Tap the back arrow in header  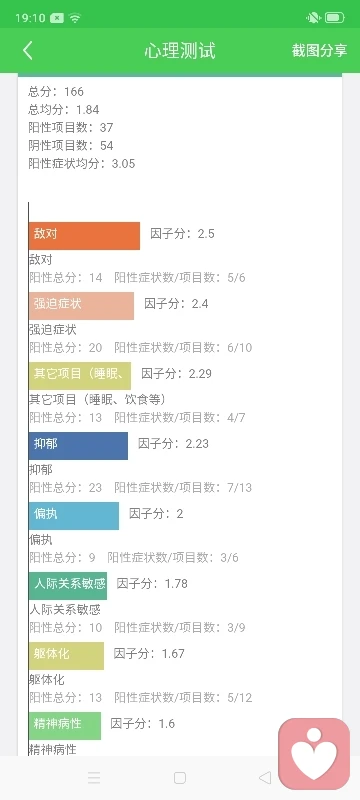(x=28, y=51)
